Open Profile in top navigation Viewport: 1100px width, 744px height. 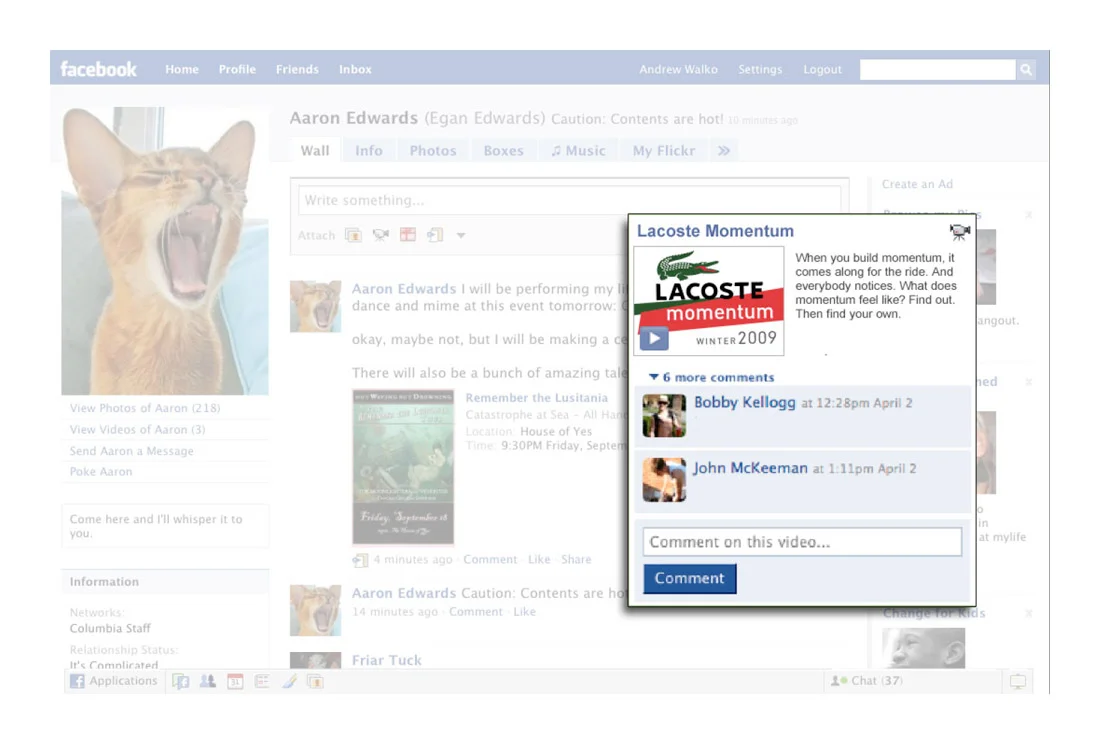click(237, 69)
